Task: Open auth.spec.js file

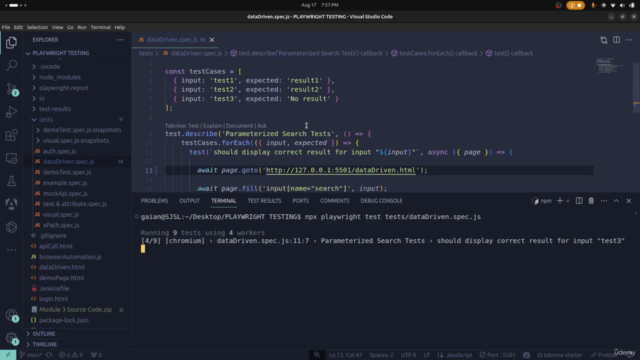Action: [60, 151]
